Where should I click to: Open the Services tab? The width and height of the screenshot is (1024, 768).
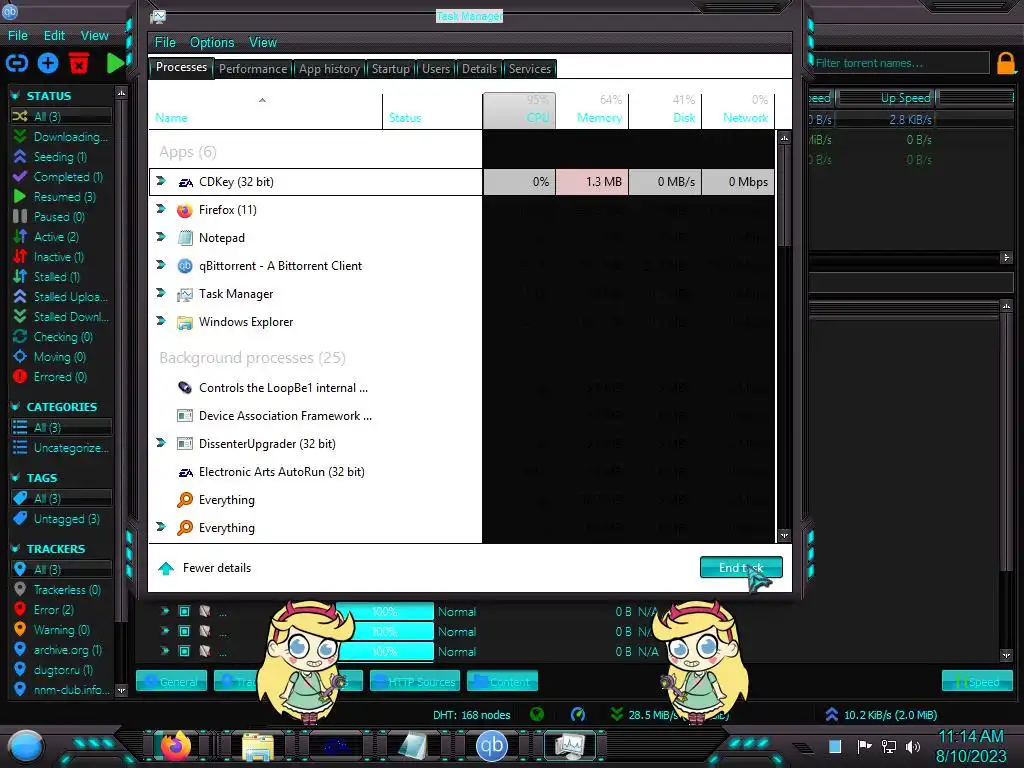click(x=530, y=69)
